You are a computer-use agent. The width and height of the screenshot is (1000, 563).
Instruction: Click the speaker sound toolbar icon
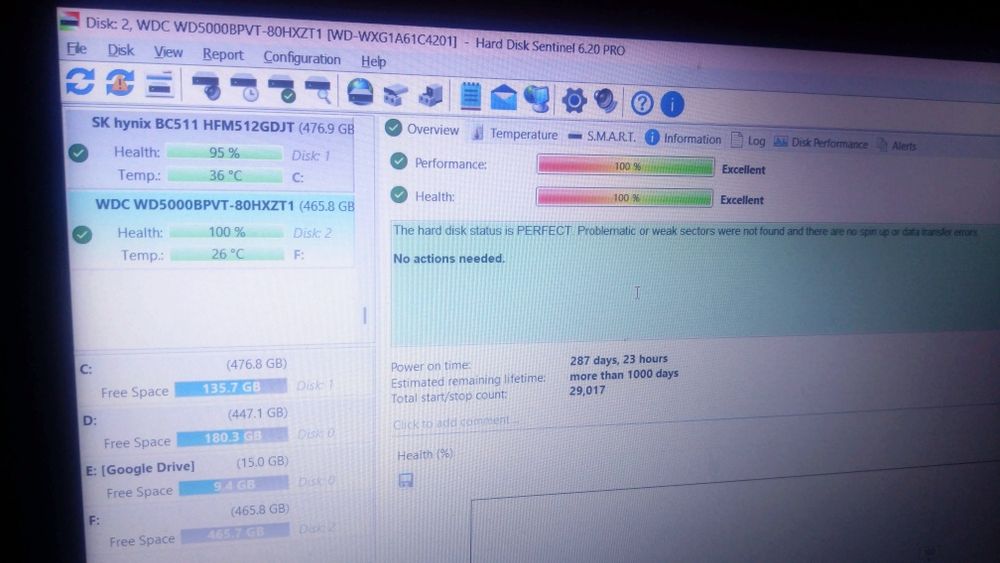coord(605,101)
